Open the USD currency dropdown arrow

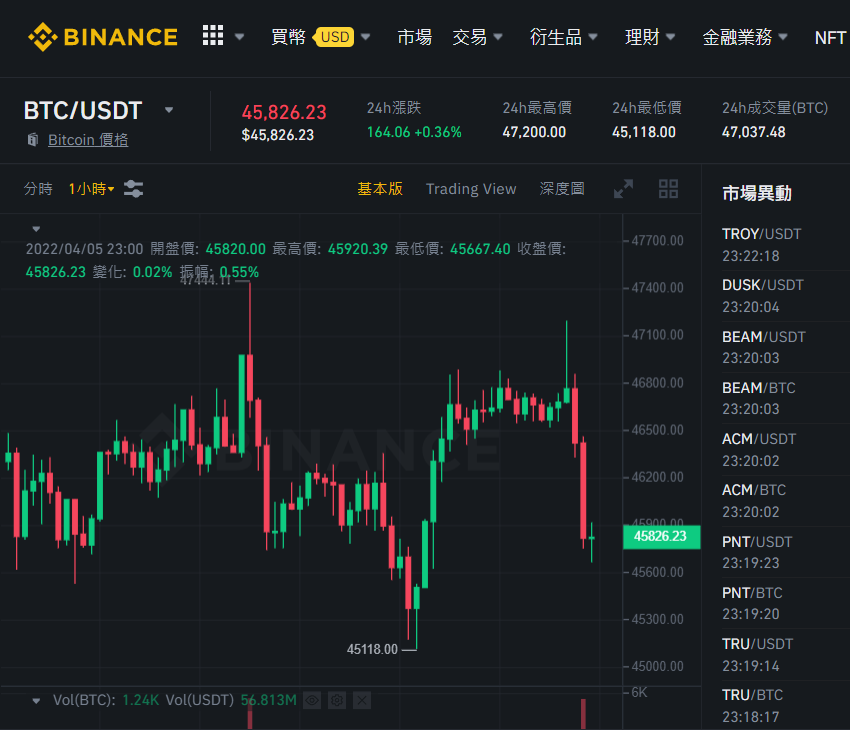click(365, 37)
